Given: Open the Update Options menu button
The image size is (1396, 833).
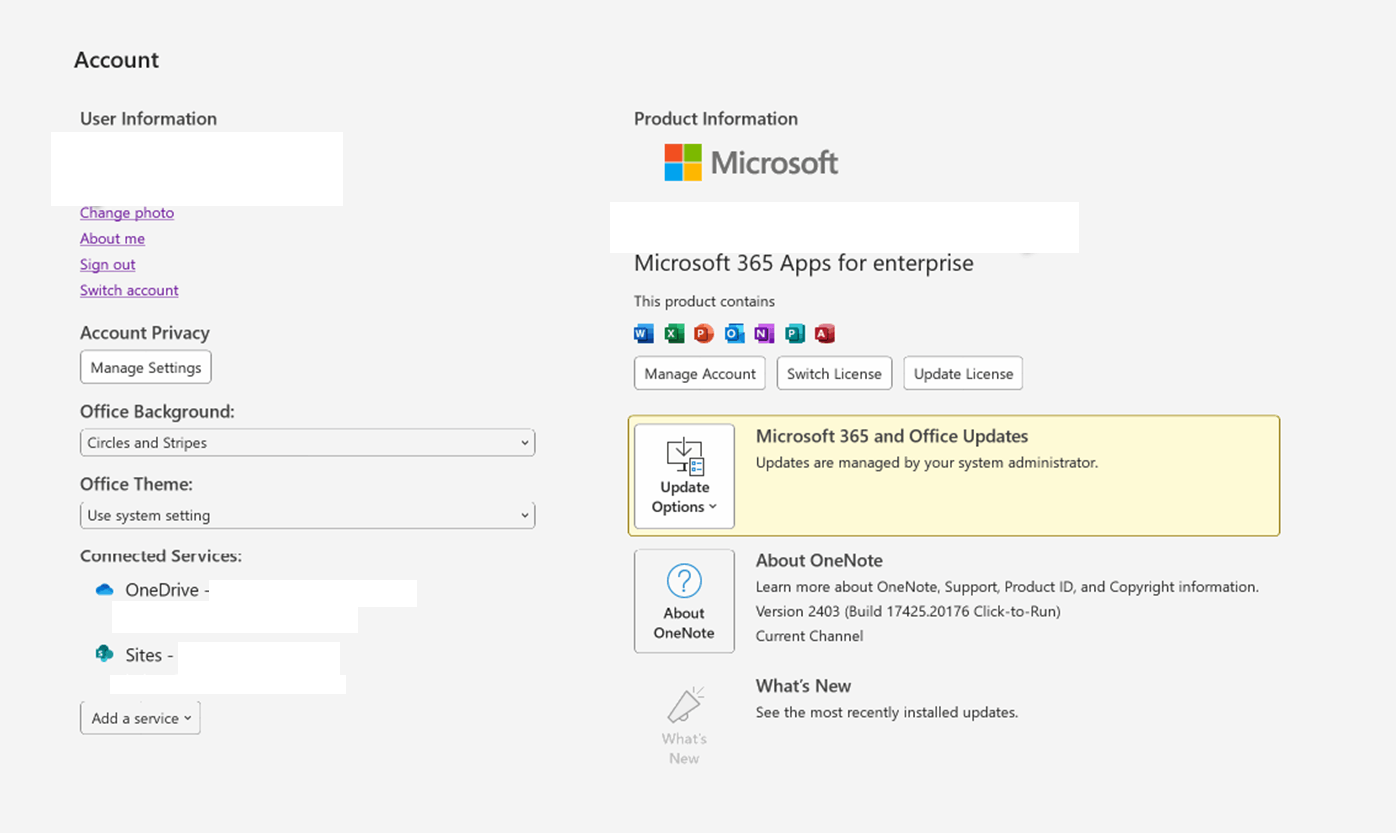Looking at the screenshot, I should click(684, 476).
